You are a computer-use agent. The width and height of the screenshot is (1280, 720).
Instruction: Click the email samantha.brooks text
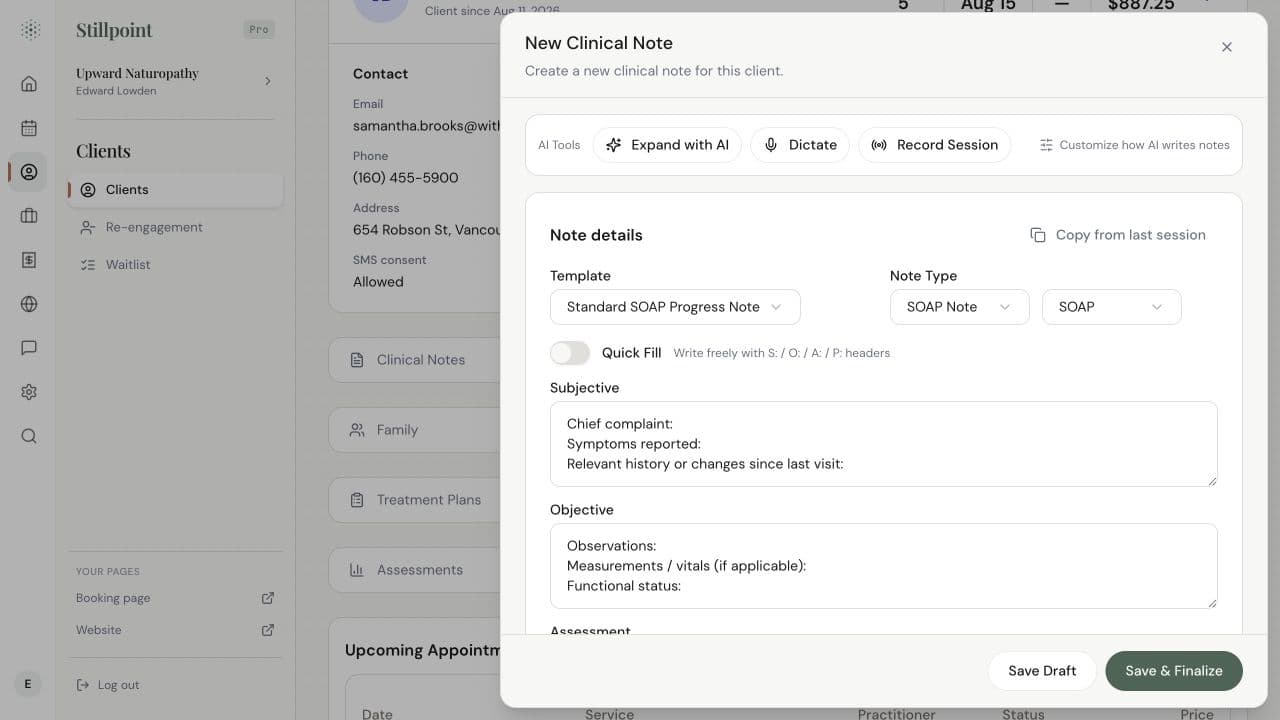tap(427, 126)
